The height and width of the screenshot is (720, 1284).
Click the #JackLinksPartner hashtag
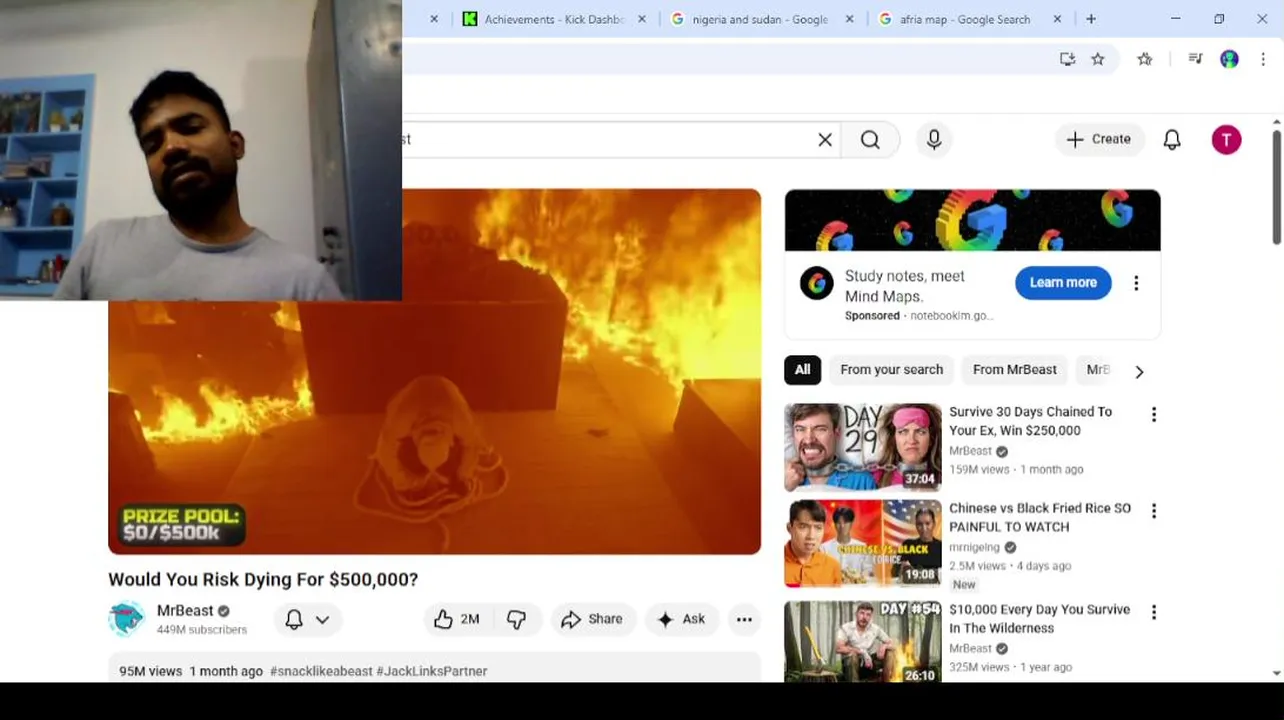click(432, 671)
